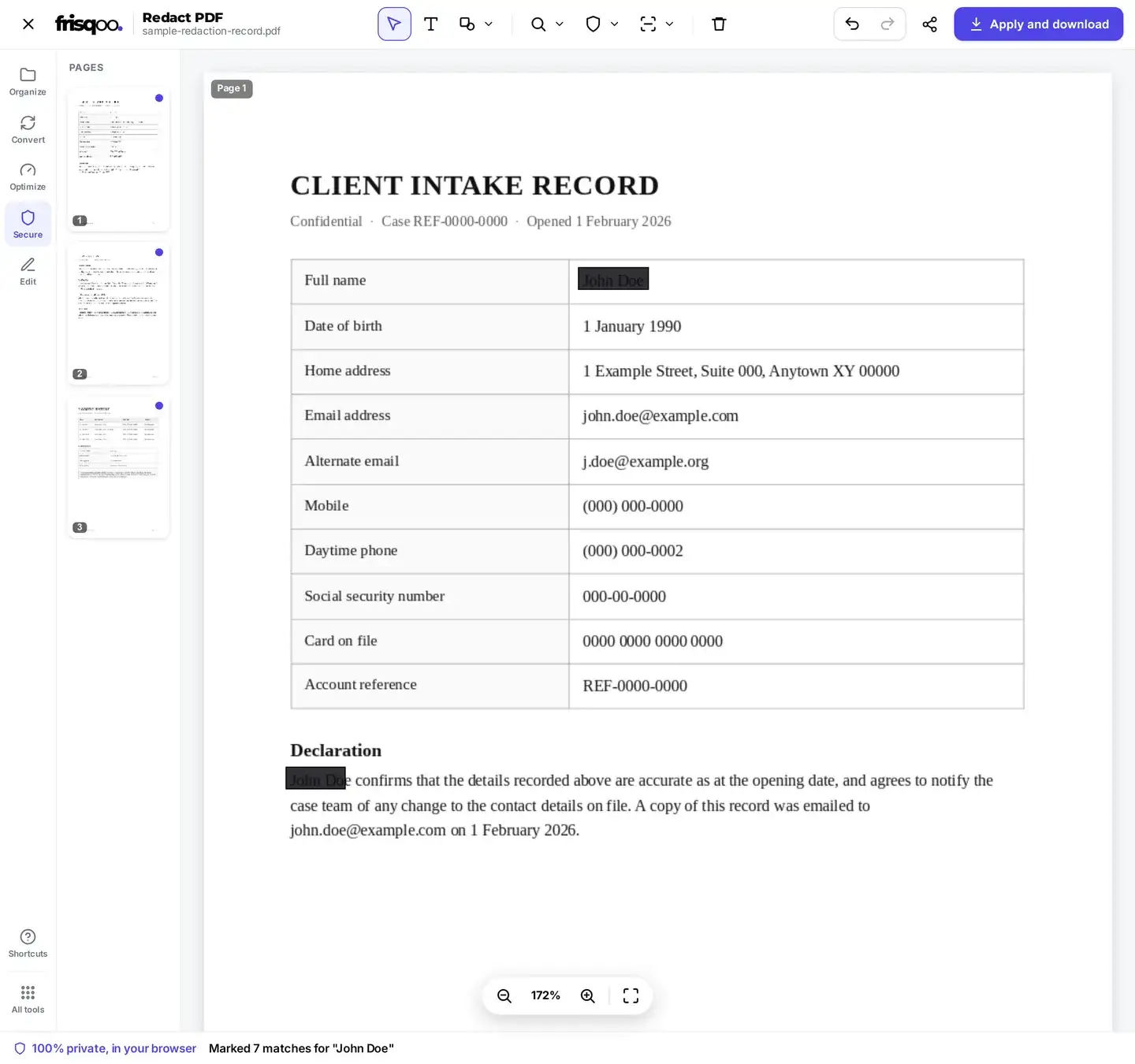Viewport: 1135px width, 1064px height.
Task: Click the 172% zoom level
Action: (545, 996)
